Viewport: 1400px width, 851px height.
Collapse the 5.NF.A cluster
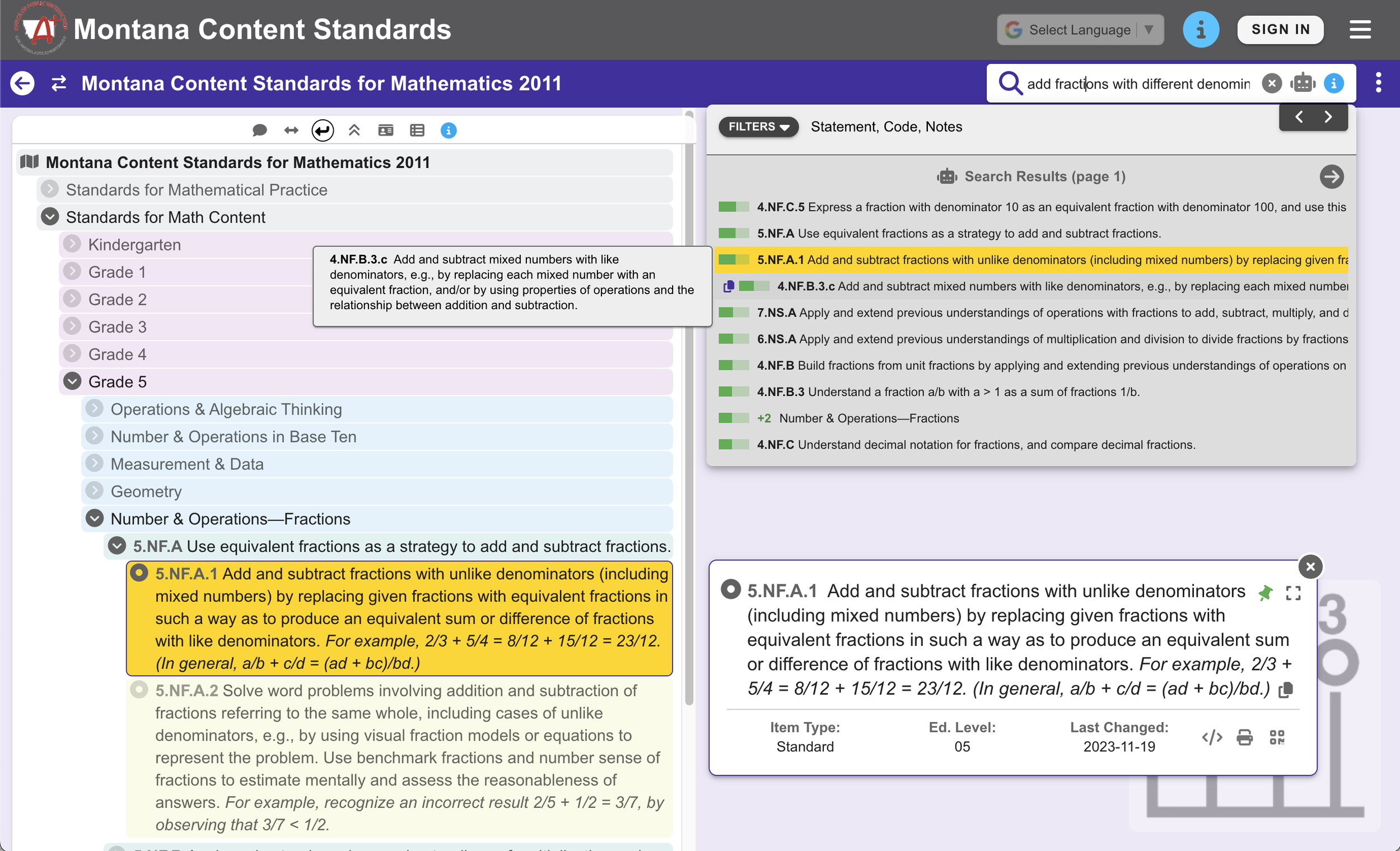tap(117, 546)
